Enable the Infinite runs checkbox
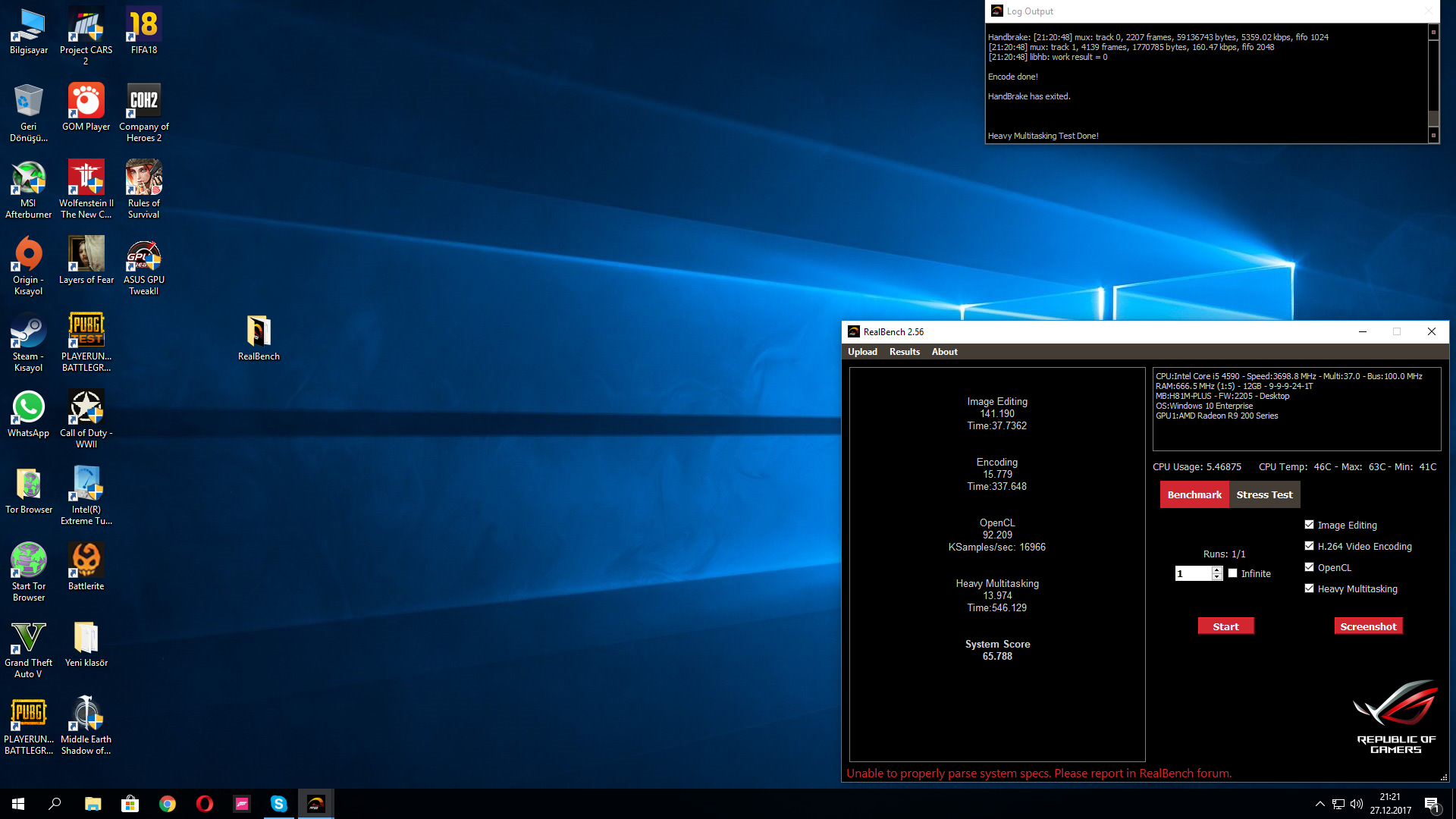 pos(1233,573)
